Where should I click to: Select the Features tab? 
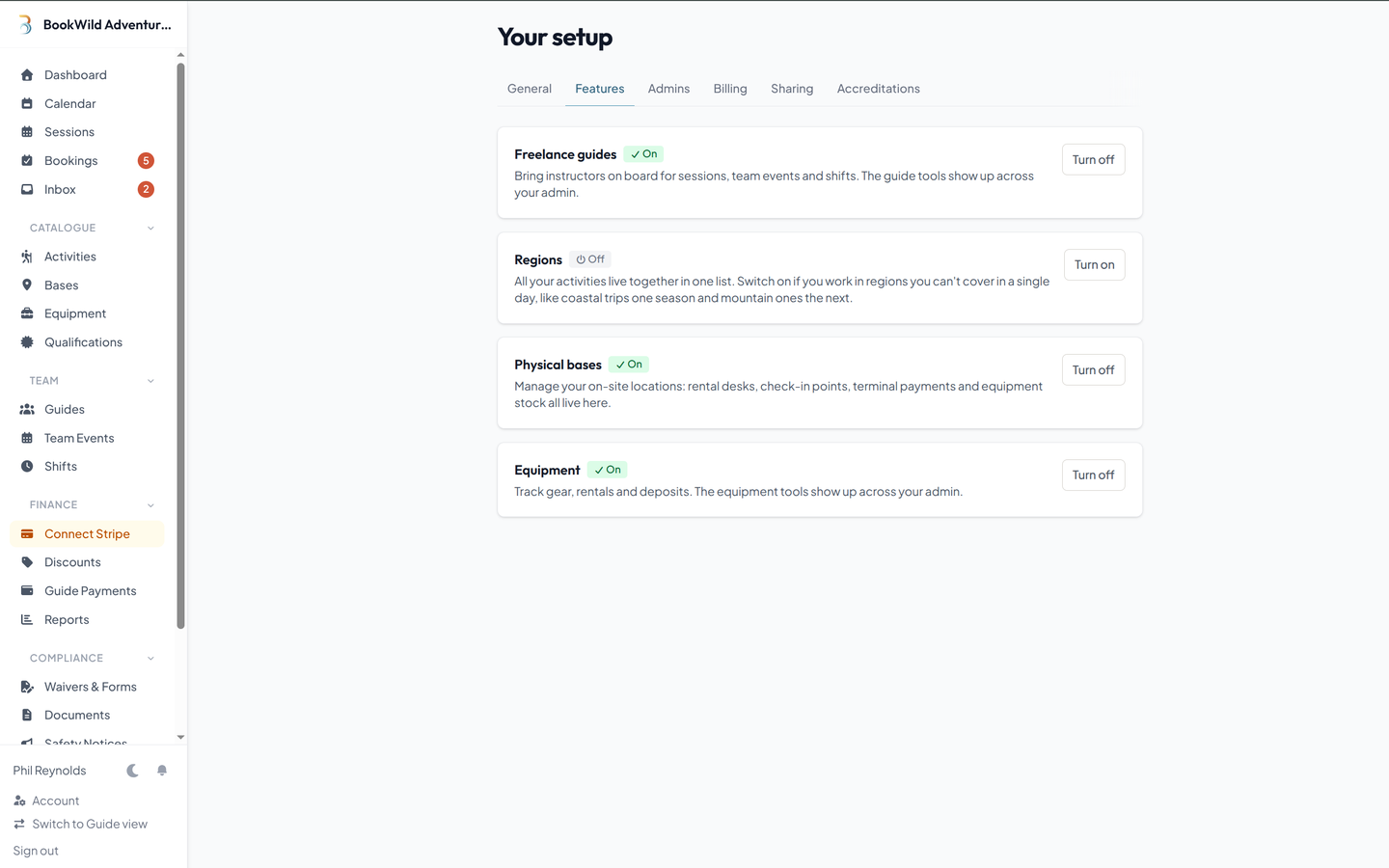click(x=600, y=89)
